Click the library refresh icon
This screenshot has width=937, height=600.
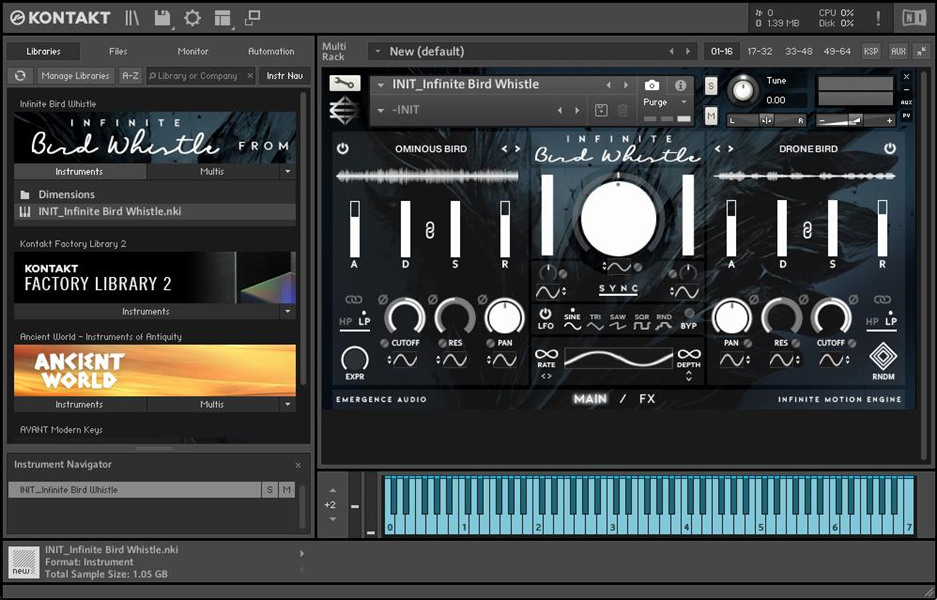pos(20,76)
